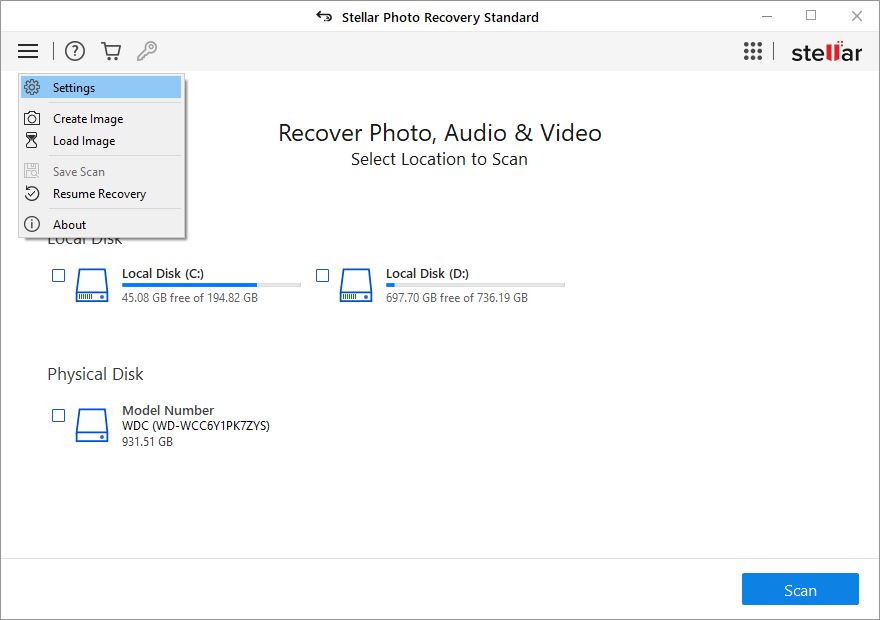Click Resume Recovery in the menu
This screenshot has height=620, width=880.
point(100,194)
